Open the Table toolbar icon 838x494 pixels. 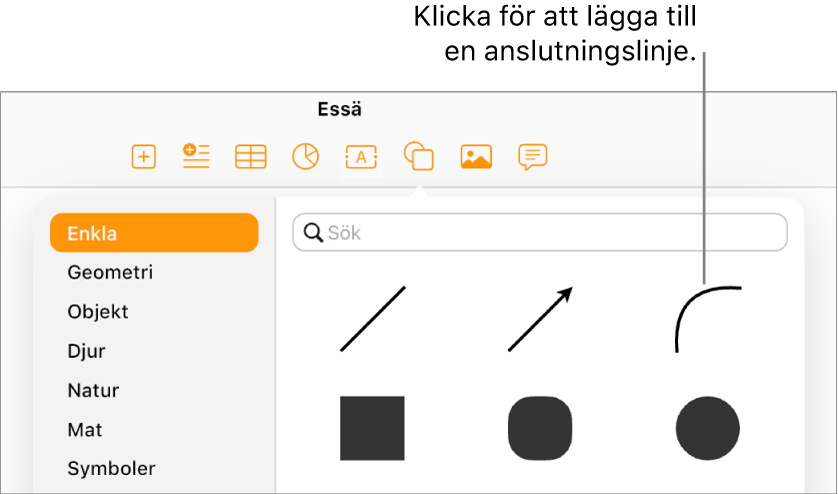[x=251, y=157]
